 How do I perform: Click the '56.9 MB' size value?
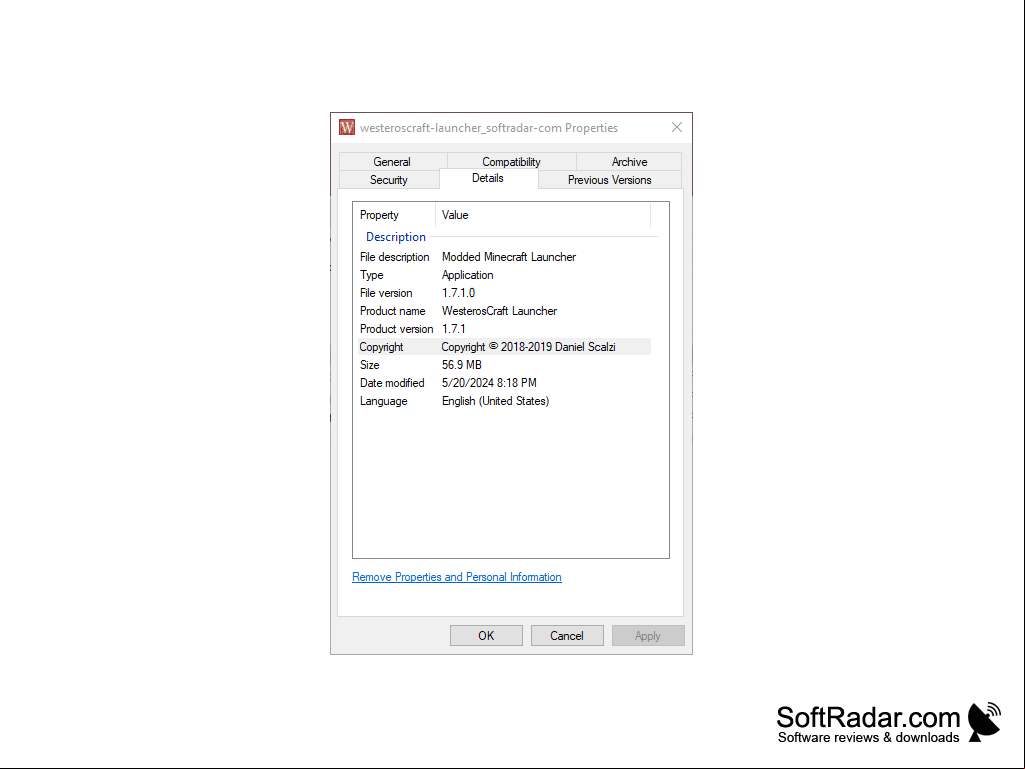[x=462, y=365]
